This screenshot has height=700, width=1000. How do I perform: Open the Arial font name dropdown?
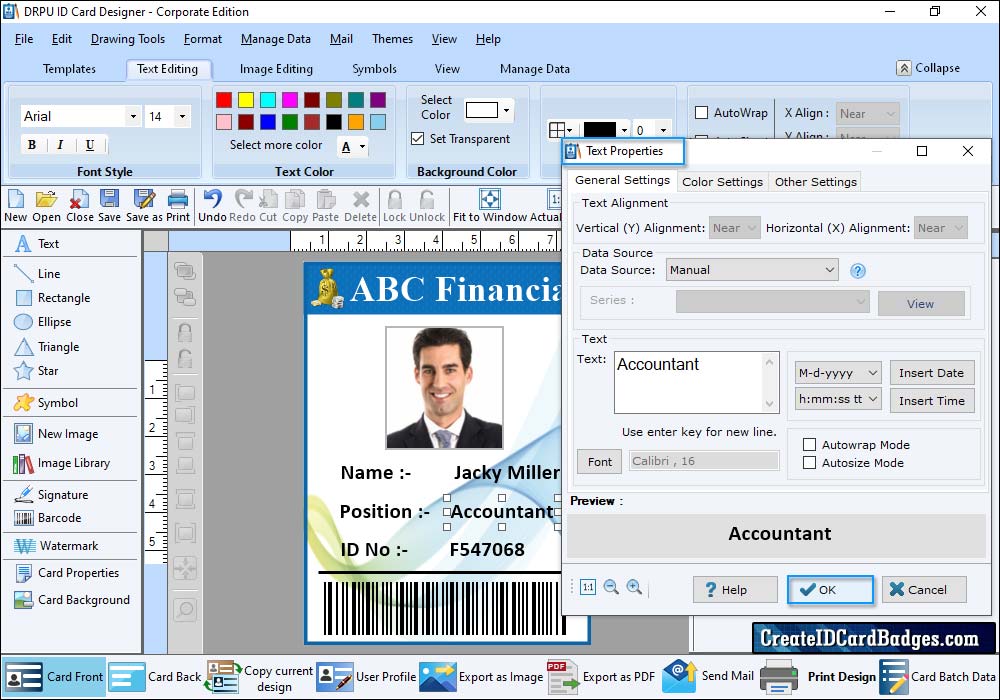coord(133,116)
